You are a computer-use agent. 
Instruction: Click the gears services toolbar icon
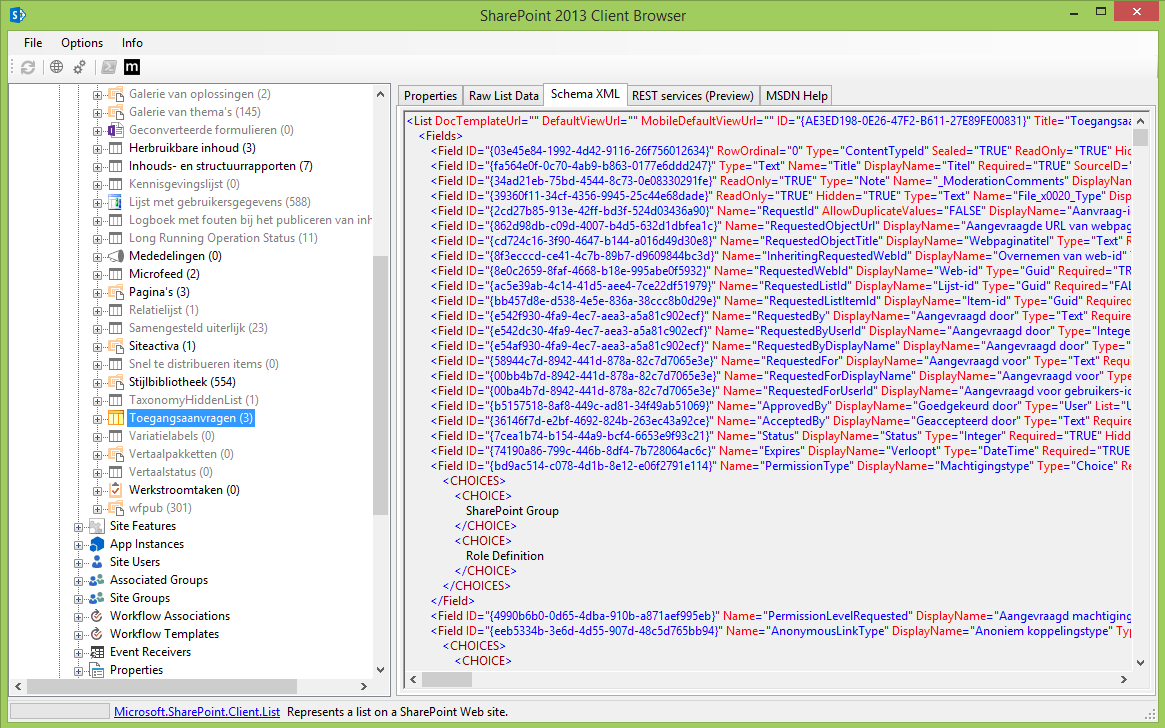coord(81,68)
